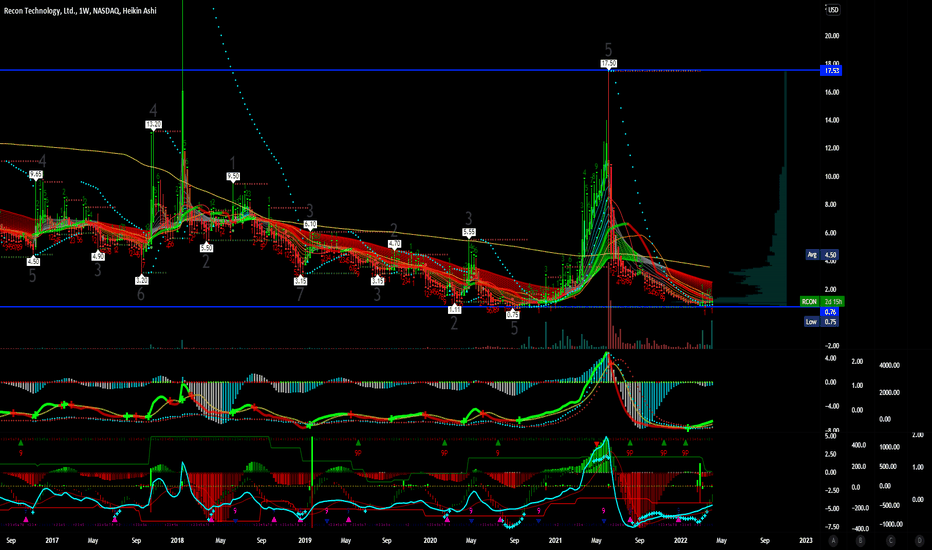The height and width of the screenshot is (550, 932).
Task: Select the 4.70 pivot high label
Action: 395,244
